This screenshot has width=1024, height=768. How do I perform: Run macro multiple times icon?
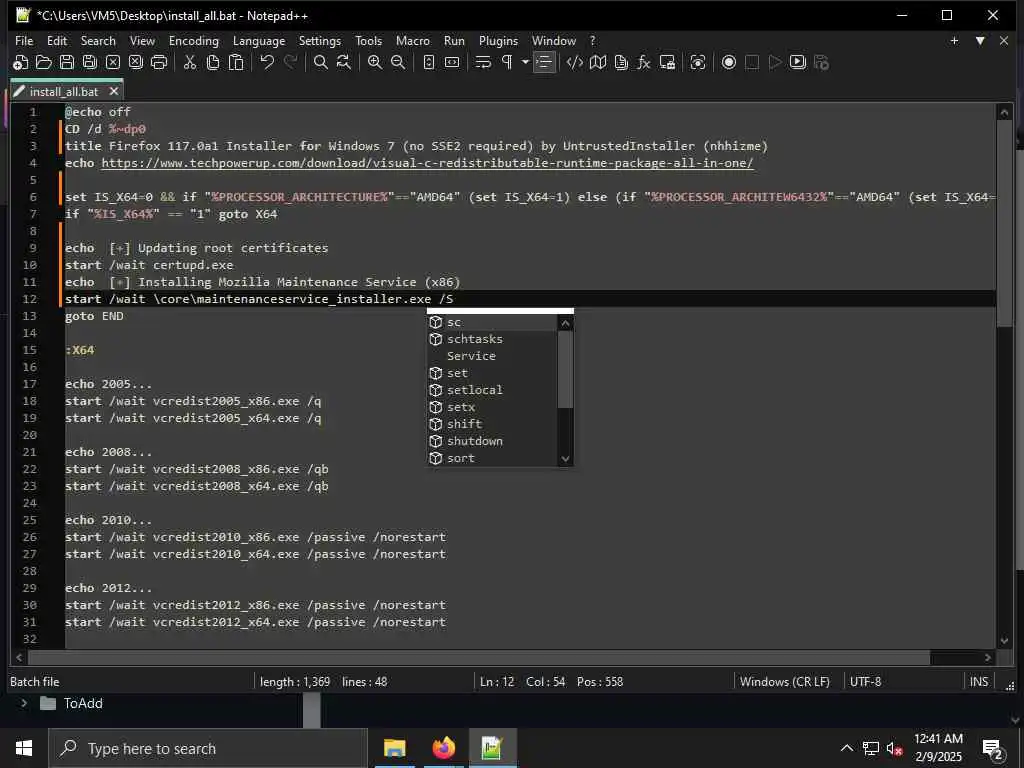(x=798, y=63)
